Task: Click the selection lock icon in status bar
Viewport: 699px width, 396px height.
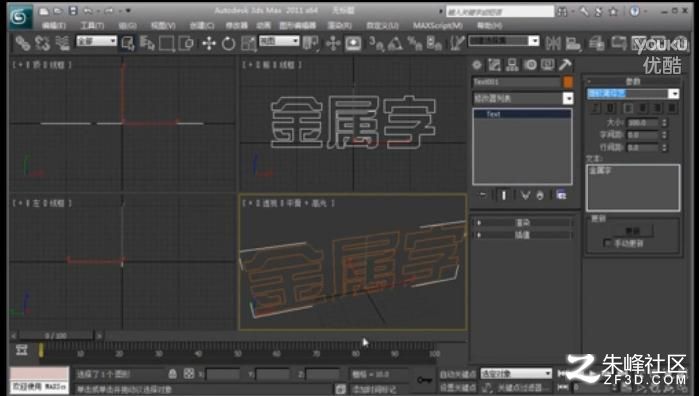Action: (173, 374)
